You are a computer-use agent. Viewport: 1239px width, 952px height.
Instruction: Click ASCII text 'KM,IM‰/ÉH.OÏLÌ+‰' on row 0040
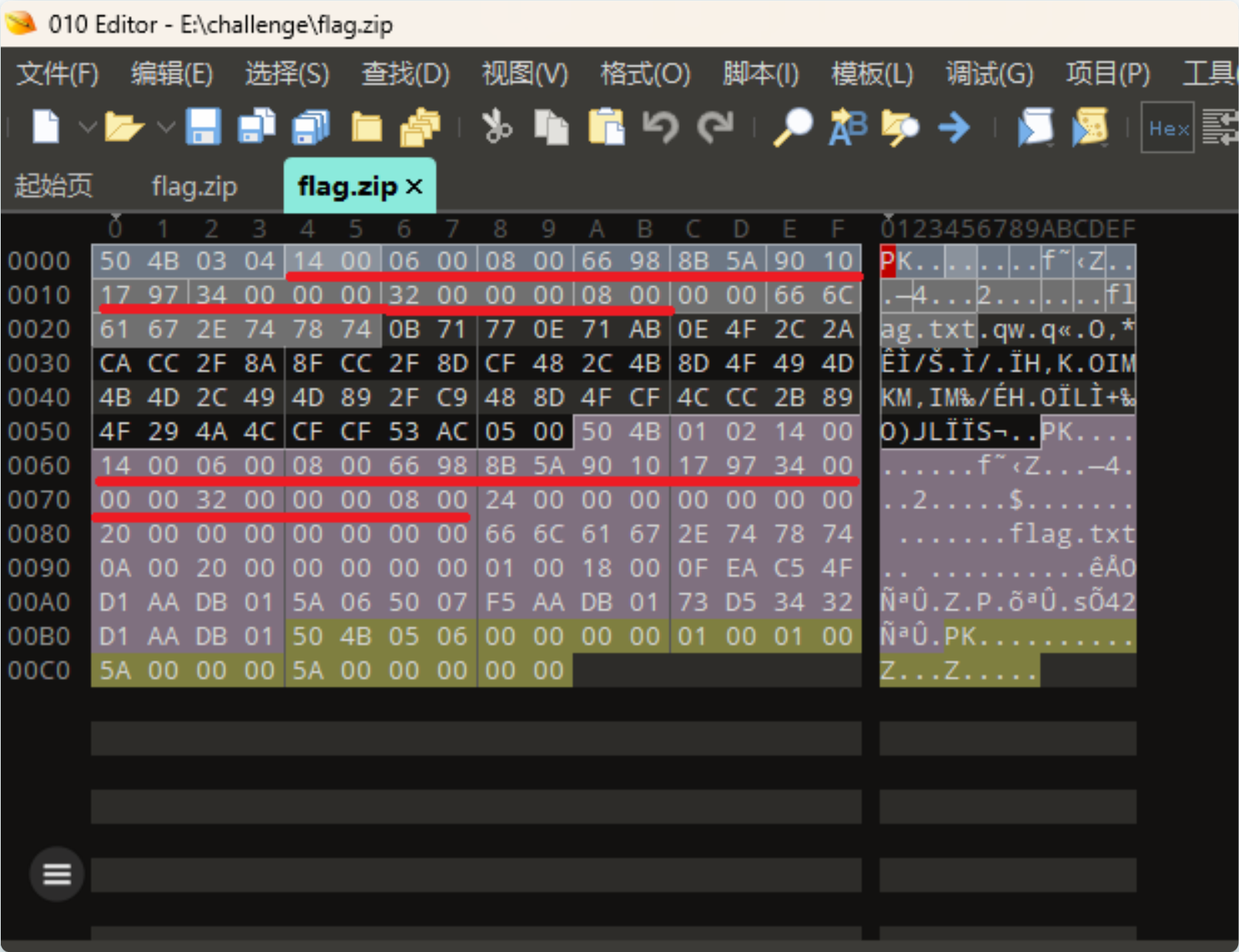(1008, 397)
